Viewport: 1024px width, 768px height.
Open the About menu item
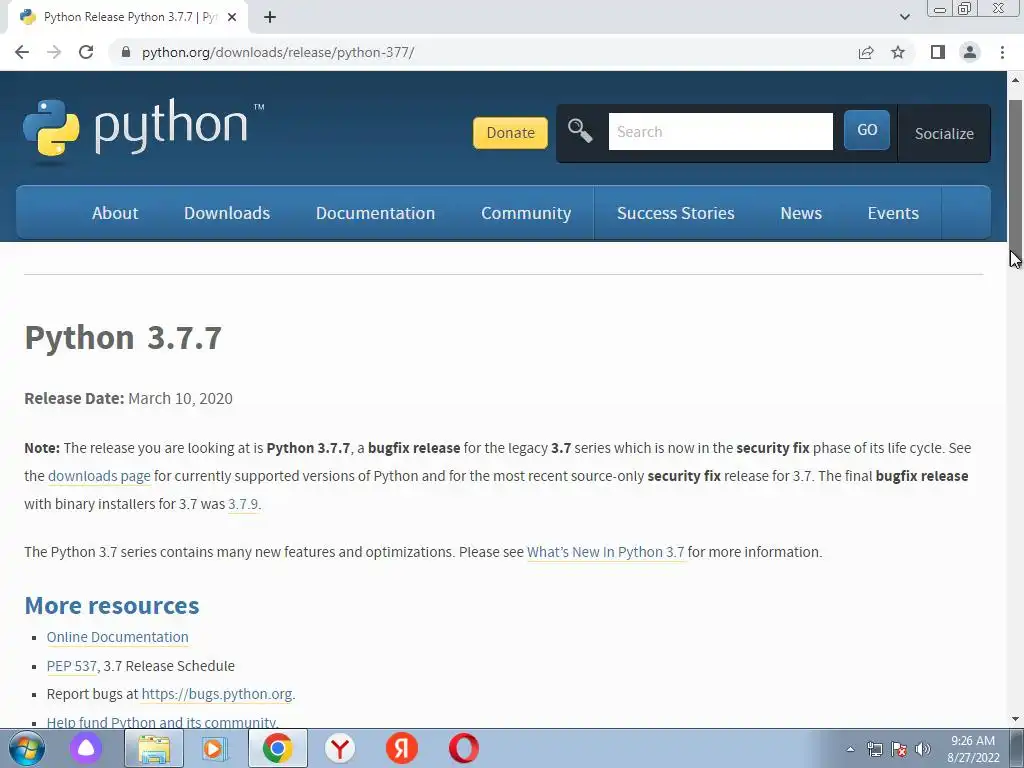pyautogui.click(x=115, y=213)
